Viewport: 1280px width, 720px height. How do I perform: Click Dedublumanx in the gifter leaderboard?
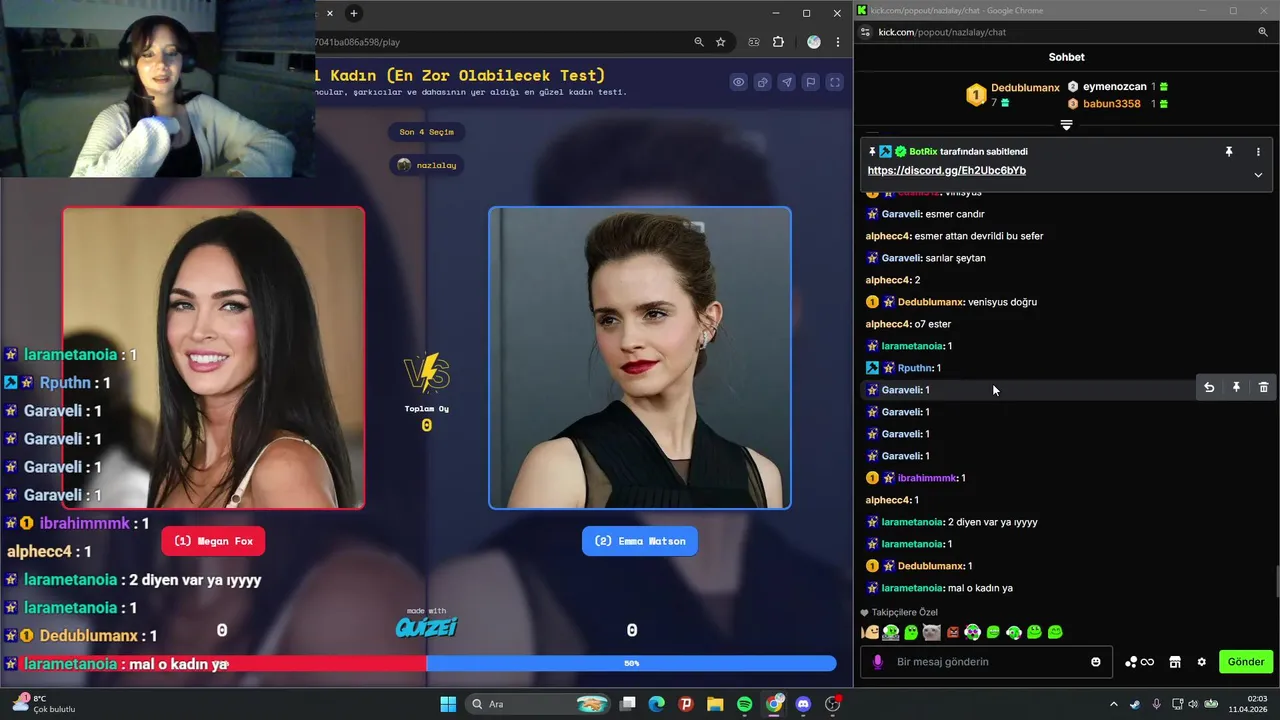coord(1025,88)
